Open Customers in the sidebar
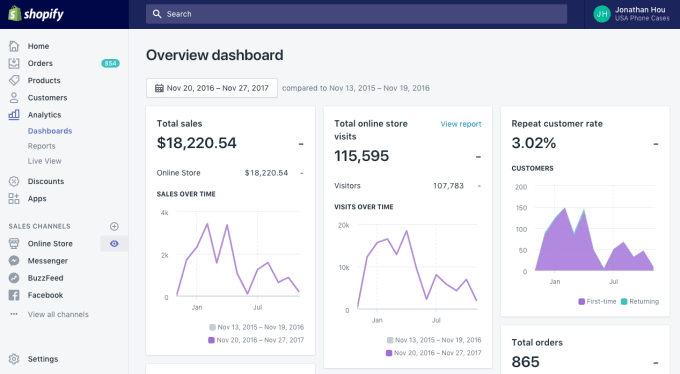Screen dimensions: 680x374 47,98
